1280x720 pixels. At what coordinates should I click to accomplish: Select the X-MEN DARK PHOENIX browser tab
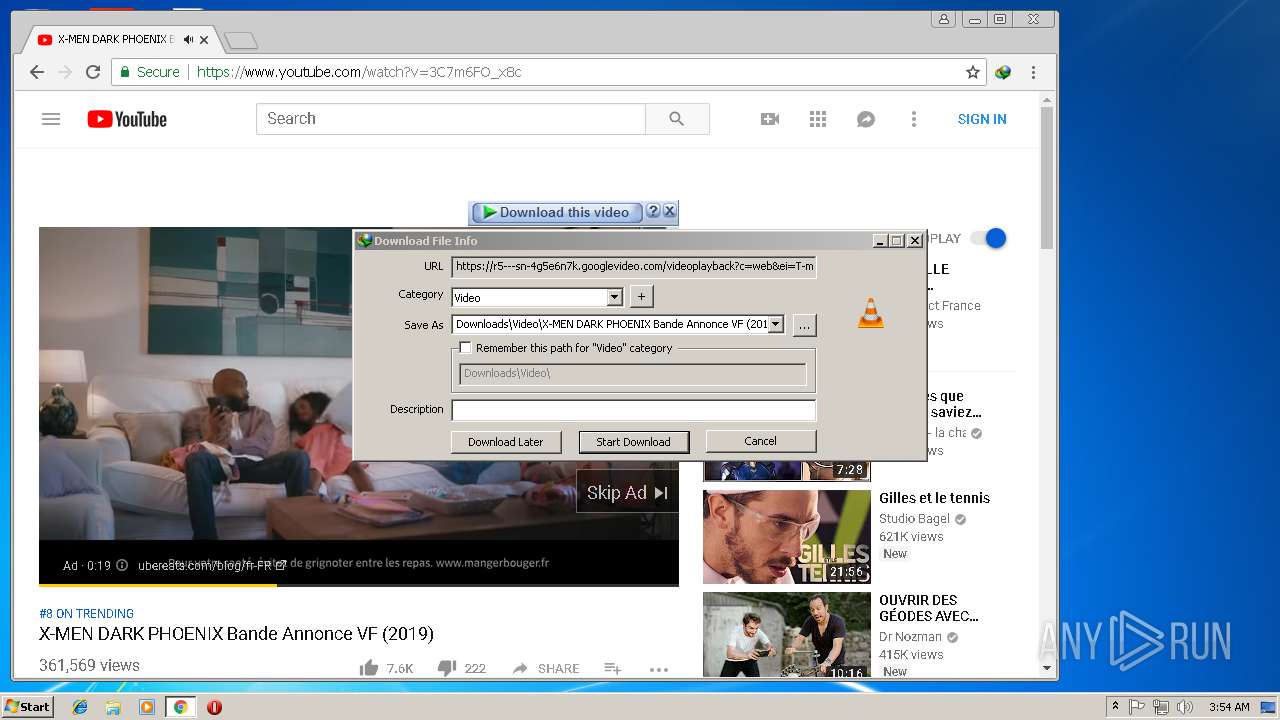(118, 40)
